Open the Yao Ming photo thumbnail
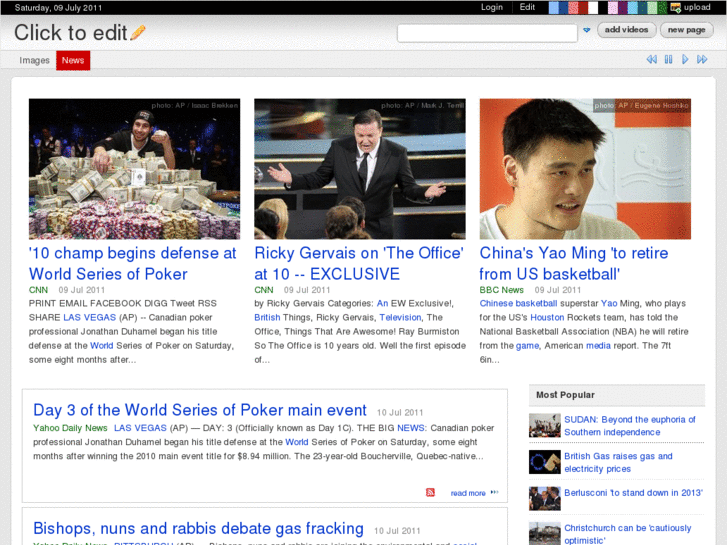Screen dimensions: 727x545 pyautogui.click(x=585, y=168)
